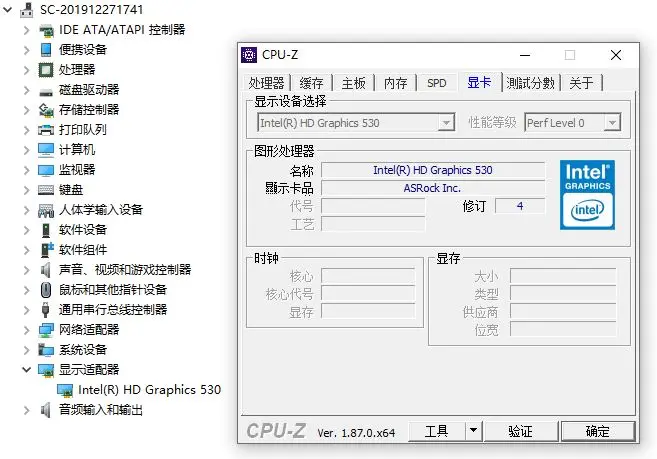Click the 验证 button
The image size is (657, 459).
click(x=520, y=431)
